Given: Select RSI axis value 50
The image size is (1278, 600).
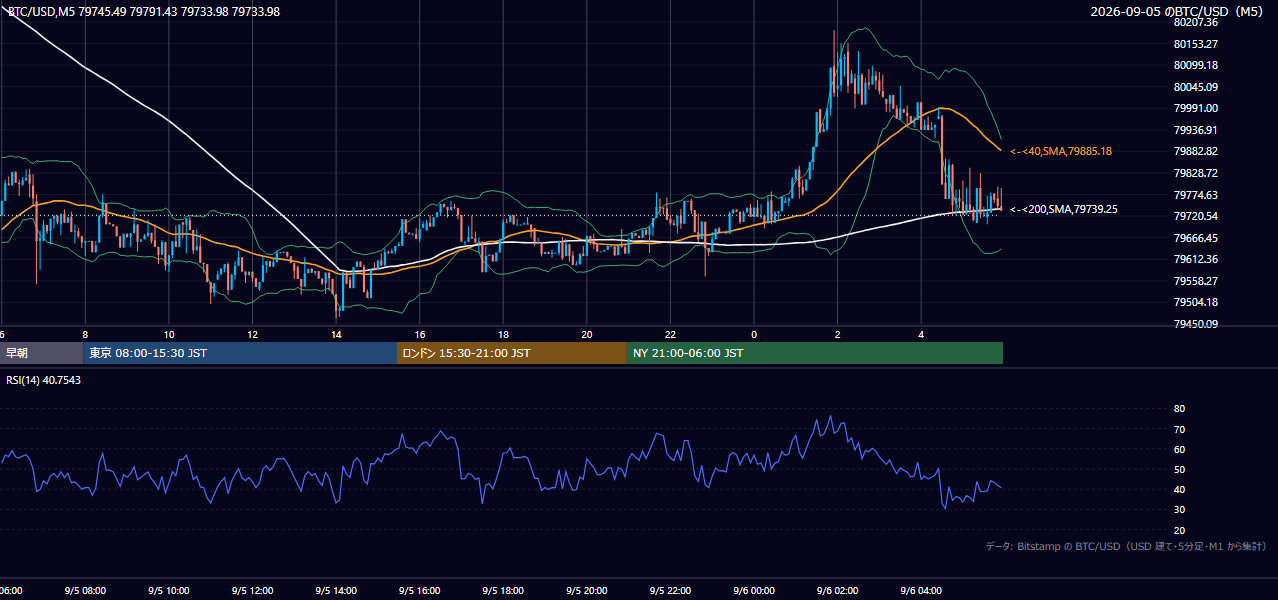Looking at the screenshot, I should click(x=1179, y=469).
